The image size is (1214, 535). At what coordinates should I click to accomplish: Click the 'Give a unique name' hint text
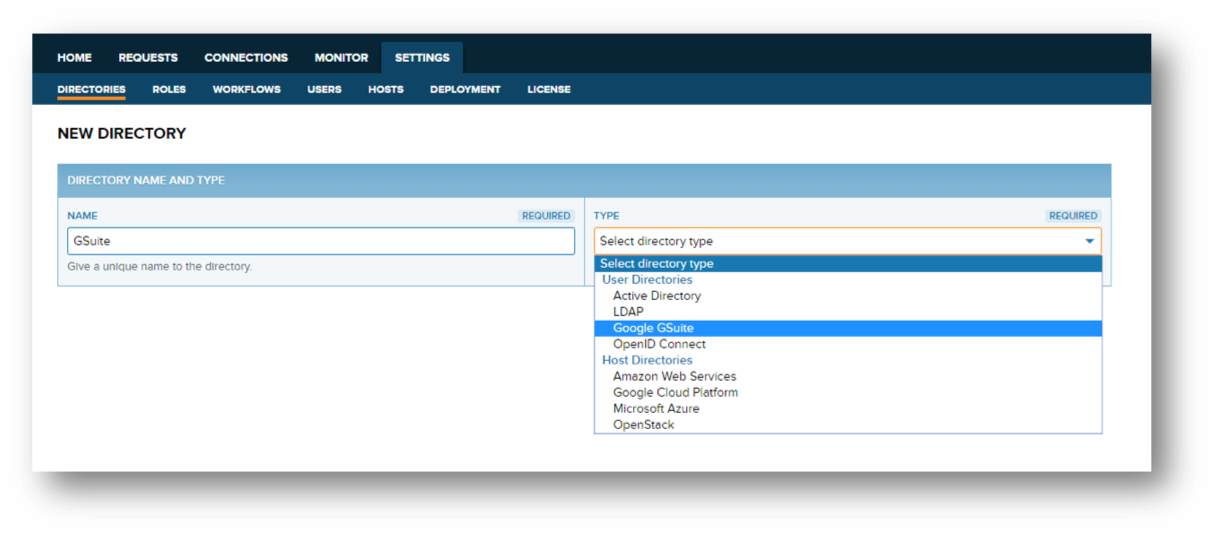[160, 267]
